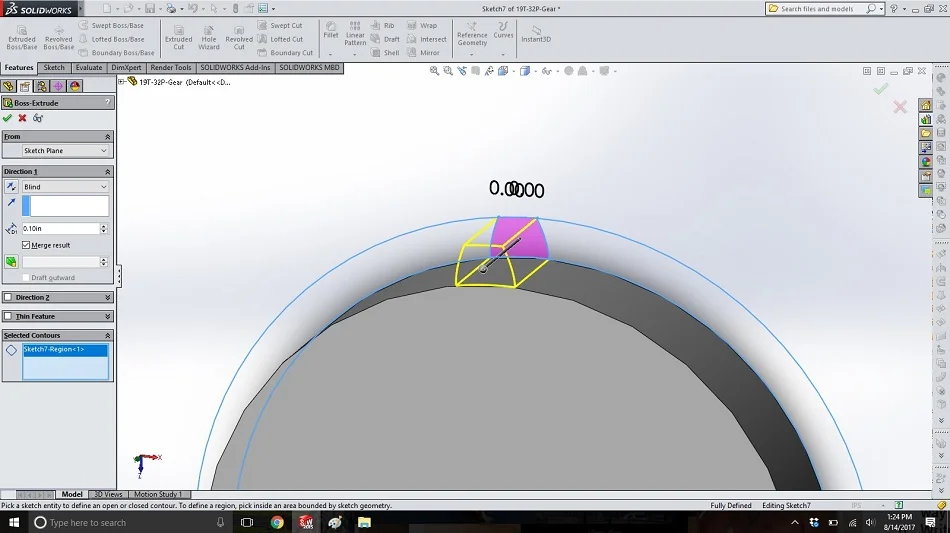Switch to the SOLIDWORKS MBD tab
950x533 pixels.
(x=309, y=68)
